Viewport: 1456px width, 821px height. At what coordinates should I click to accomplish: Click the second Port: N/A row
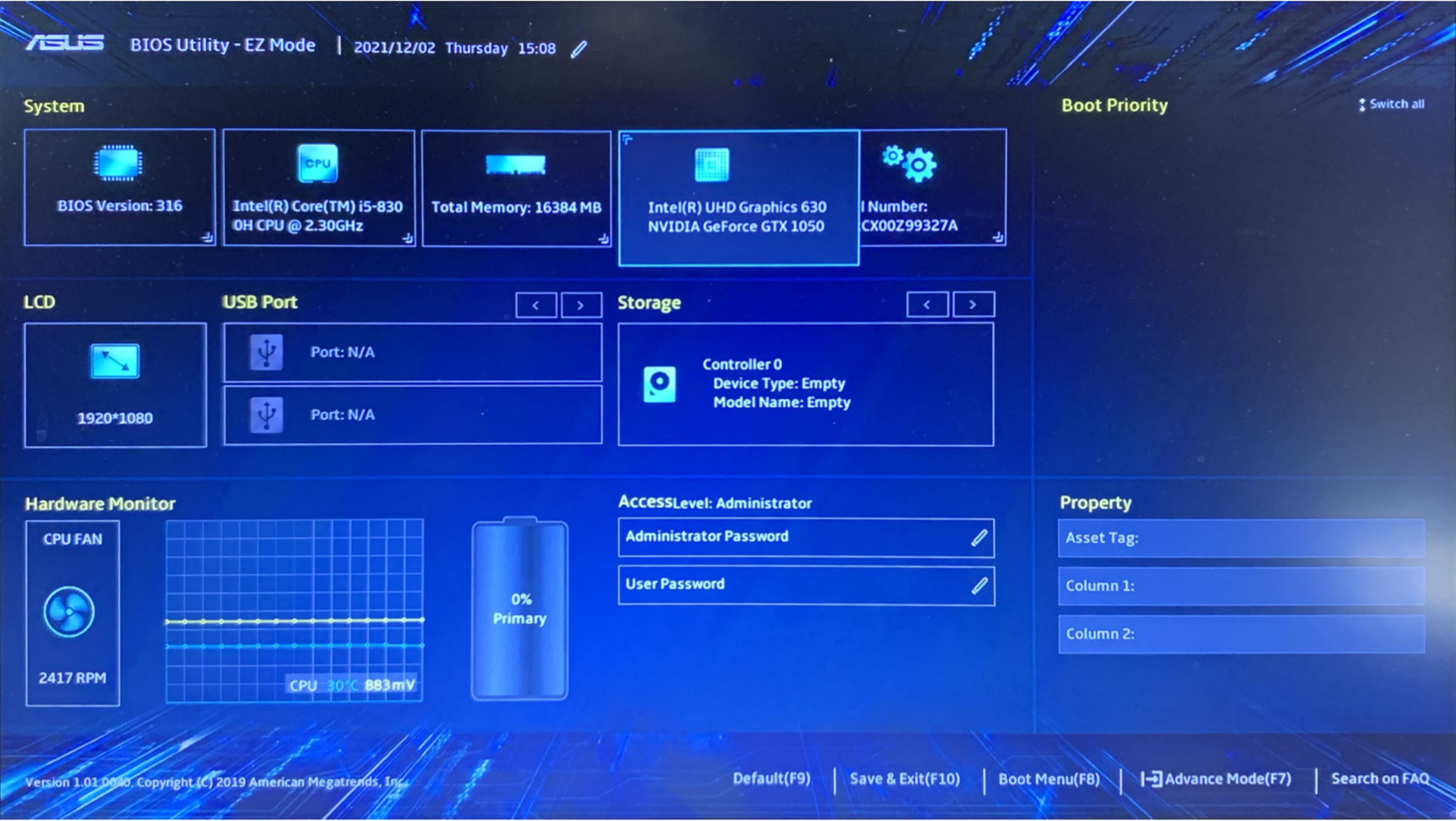click(x=413, y=415)
